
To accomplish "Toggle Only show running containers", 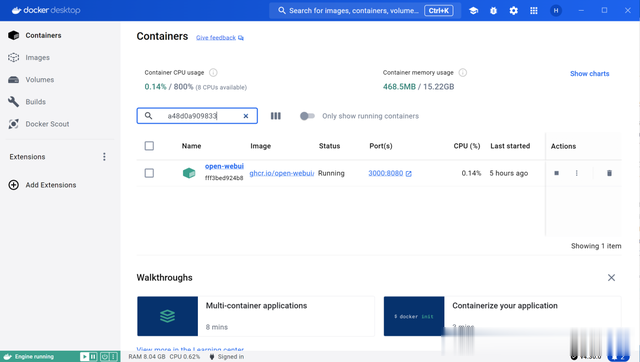I will tap(307, 116).
